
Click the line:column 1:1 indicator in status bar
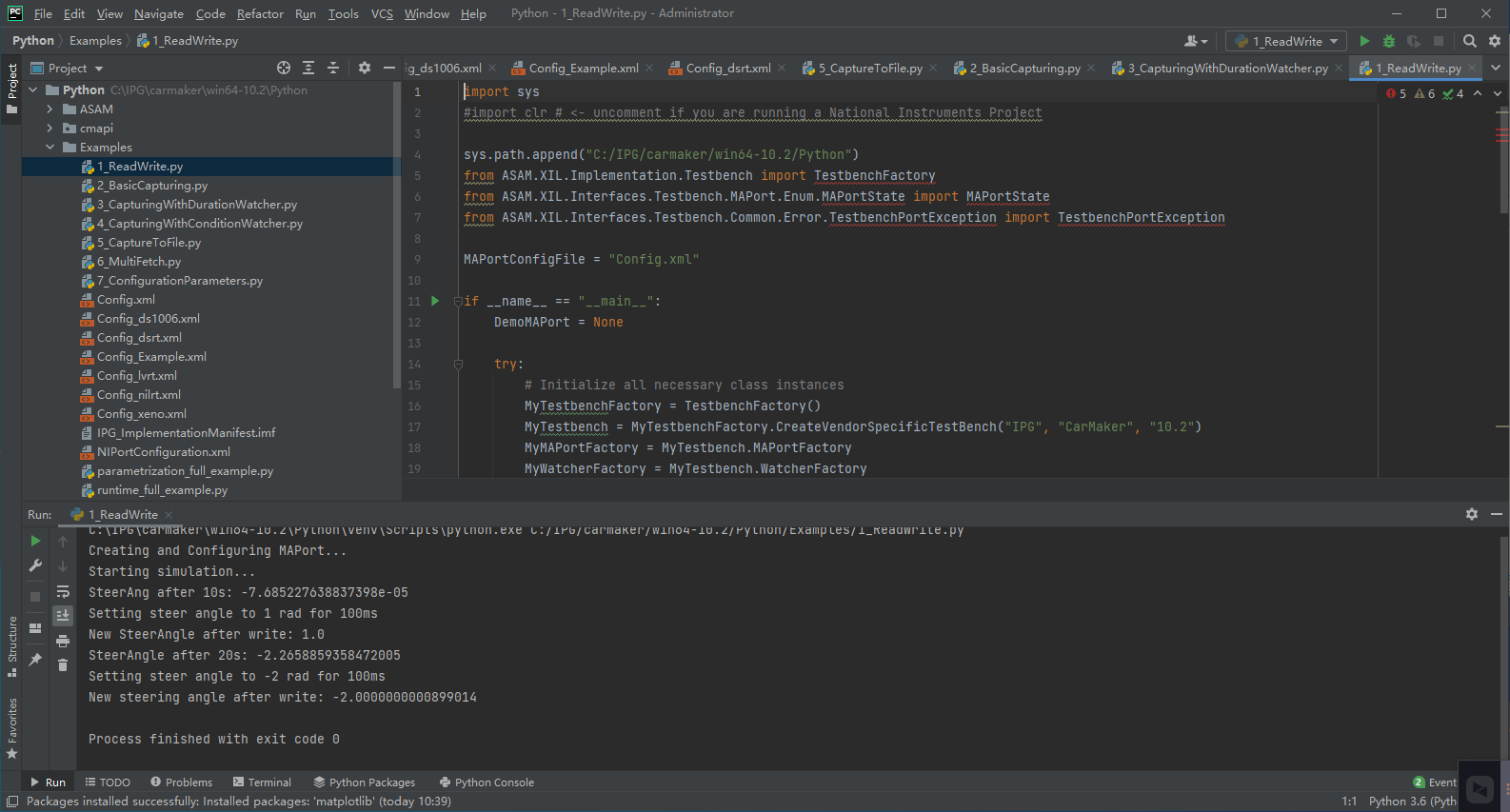1349,802
